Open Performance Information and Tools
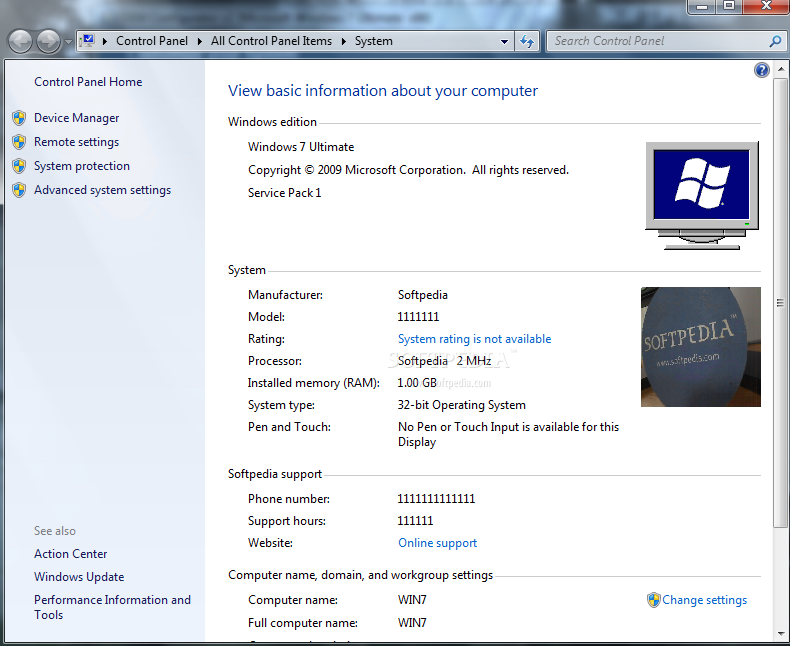 pyautogui.click(x=112, y=607)
